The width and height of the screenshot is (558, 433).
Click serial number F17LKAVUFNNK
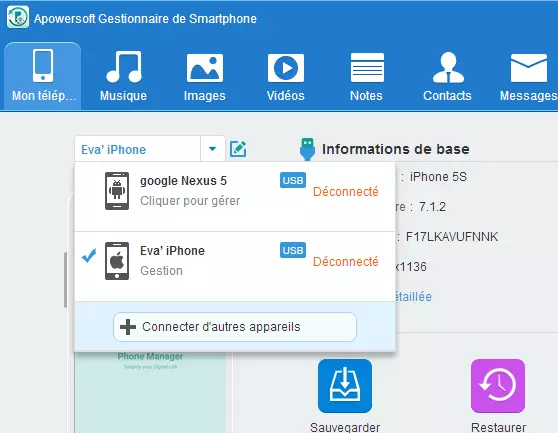click(x=452, y=237)
